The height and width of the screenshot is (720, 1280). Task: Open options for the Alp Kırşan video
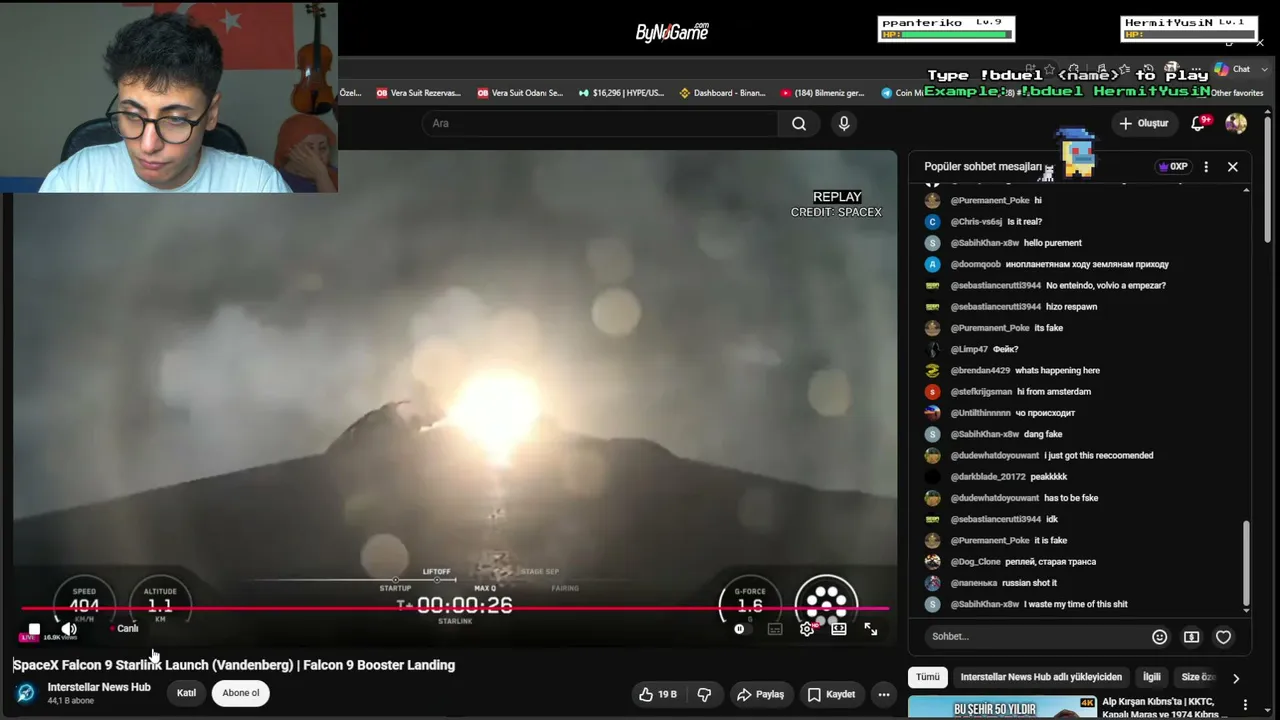click(x=1243, y=707)
